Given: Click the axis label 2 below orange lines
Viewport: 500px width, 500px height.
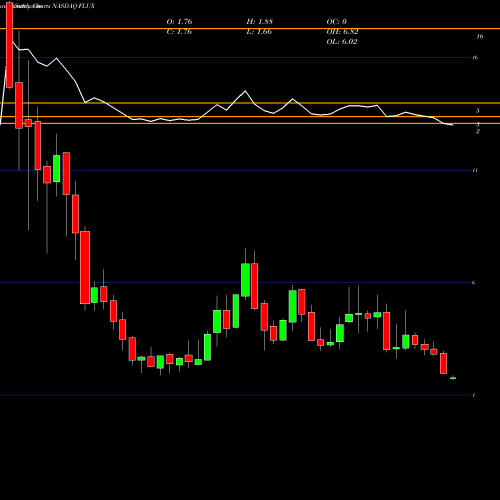Looking at the screenshot, I should [x=478, y=131].
